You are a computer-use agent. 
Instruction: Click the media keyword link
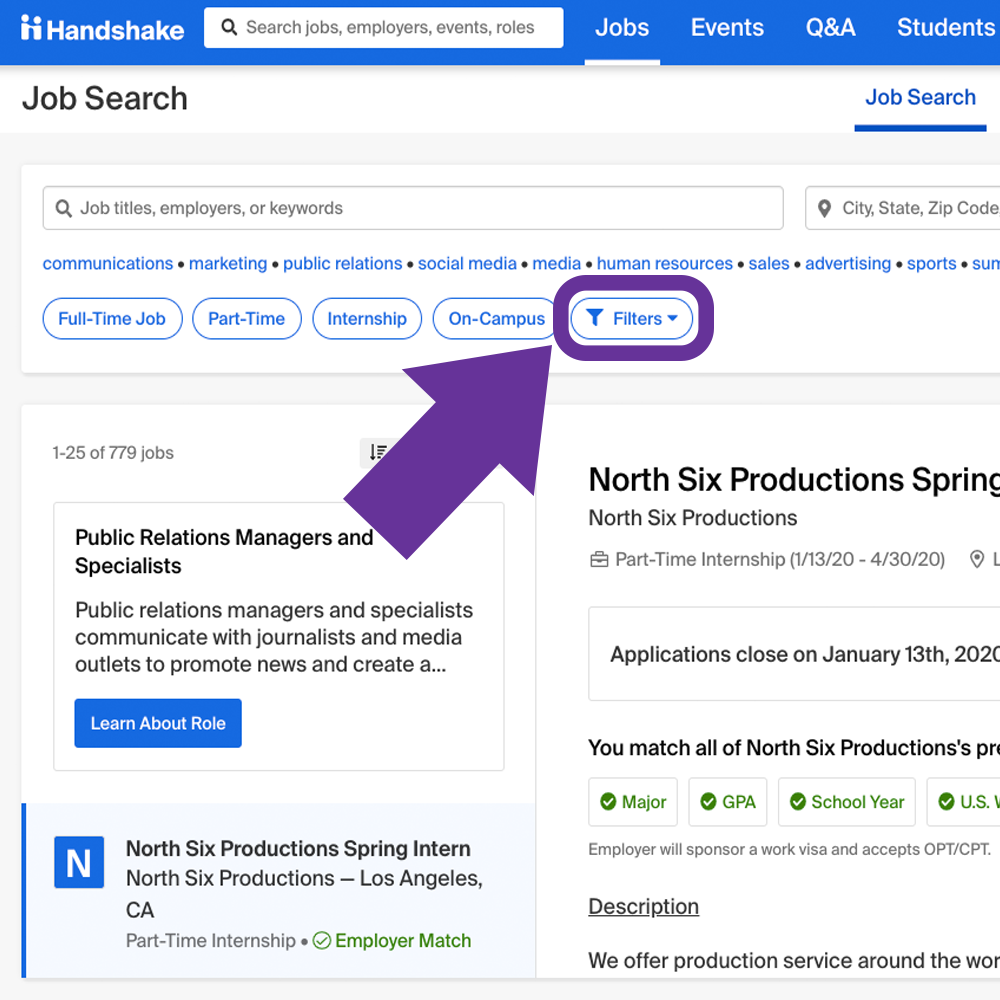(556, 263)
